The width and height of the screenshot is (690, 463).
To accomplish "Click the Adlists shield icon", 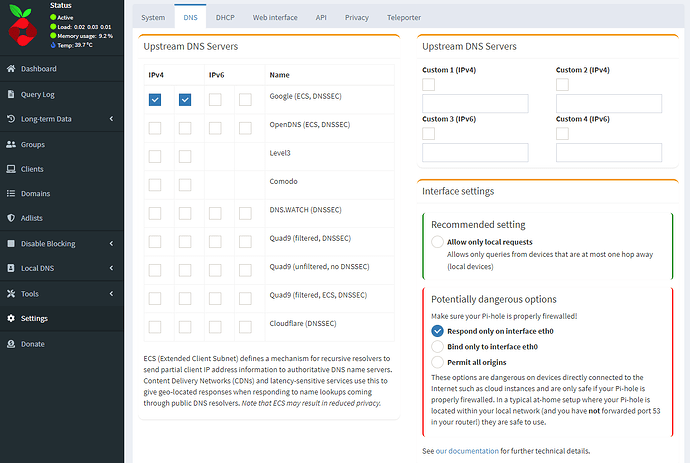I will (x=11, y=218).
